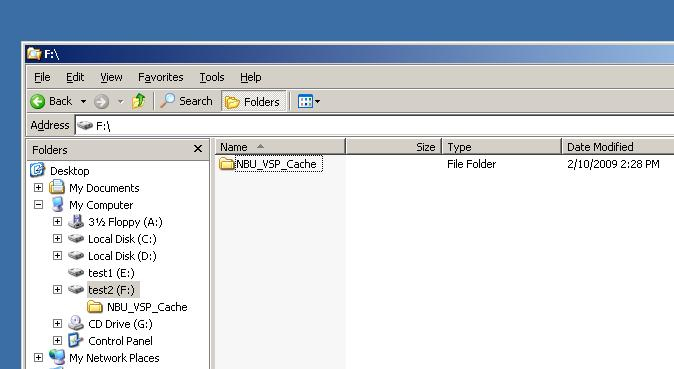Open the Edit menu
Image resolution: width=674 pixels, height=369 pixels.
coord(75,77)
